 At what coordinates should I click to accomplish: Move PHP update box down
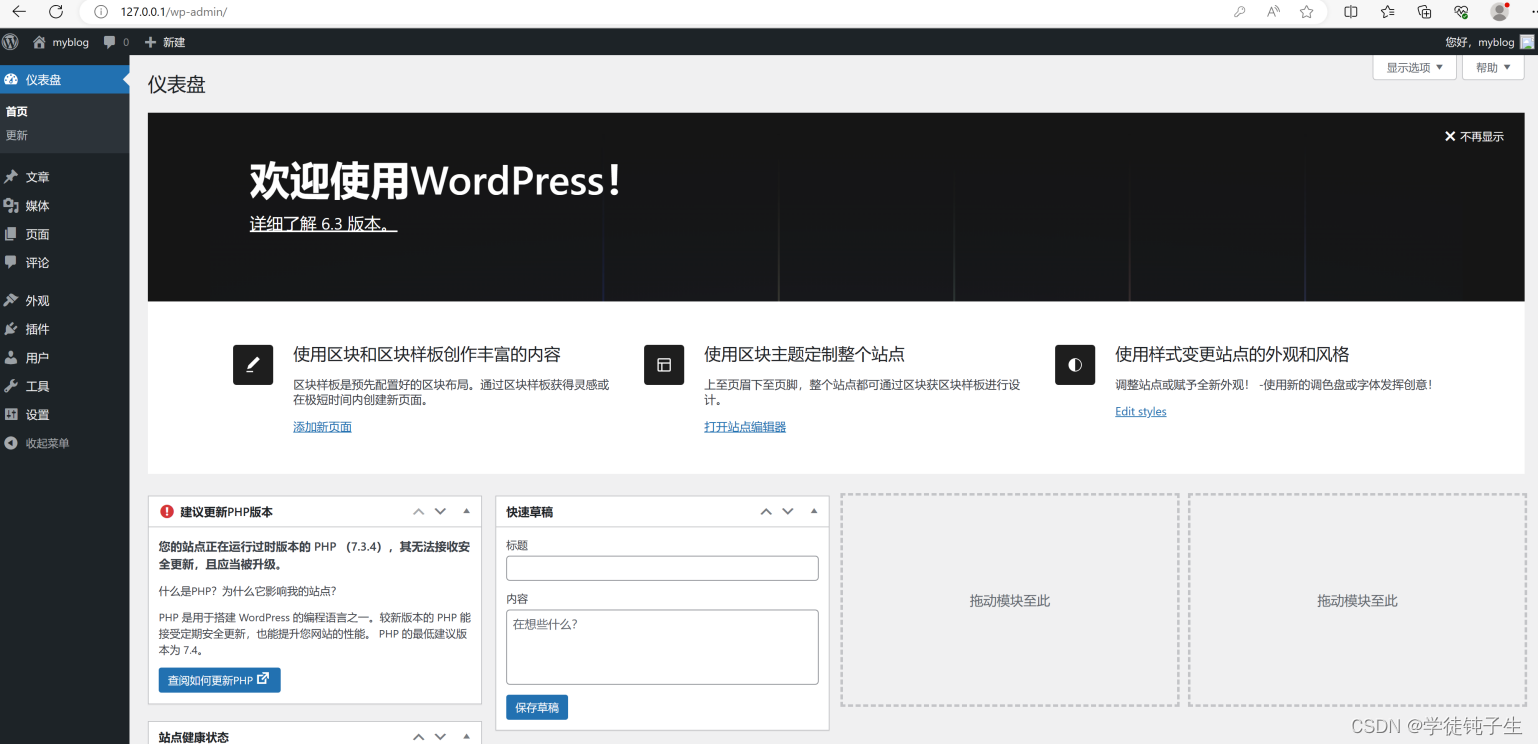click(440, 512)
